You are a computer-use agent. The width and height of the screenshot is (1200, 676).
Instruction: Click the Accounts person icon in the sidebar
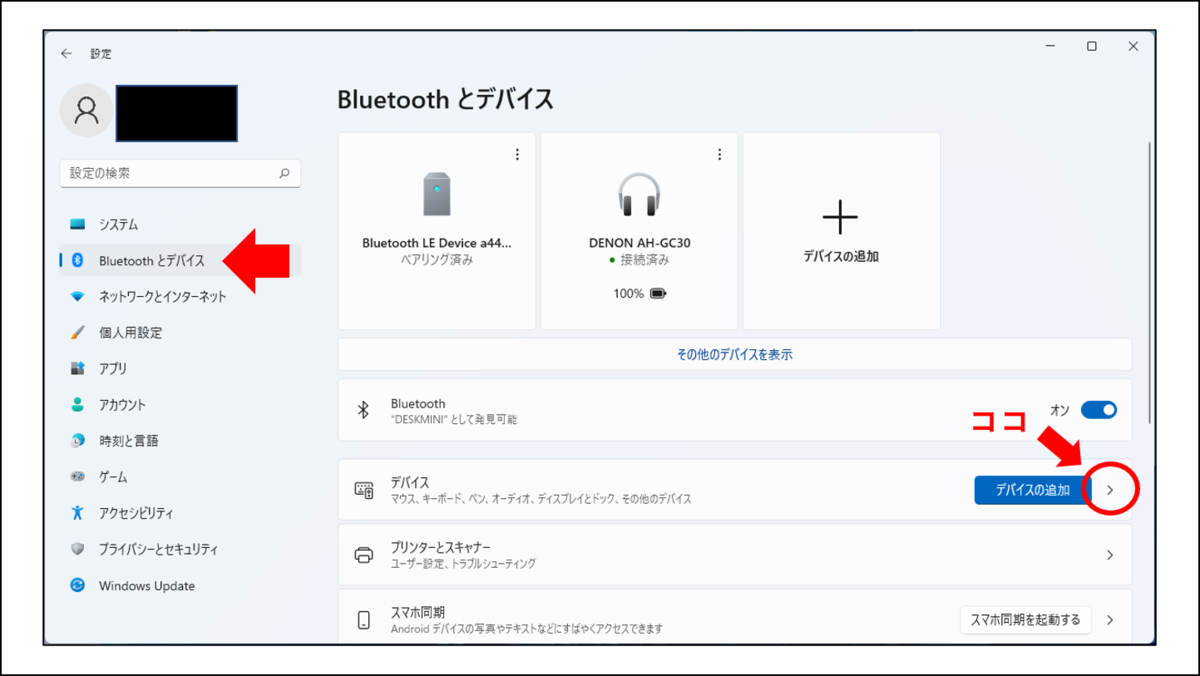tap(78, 405)
